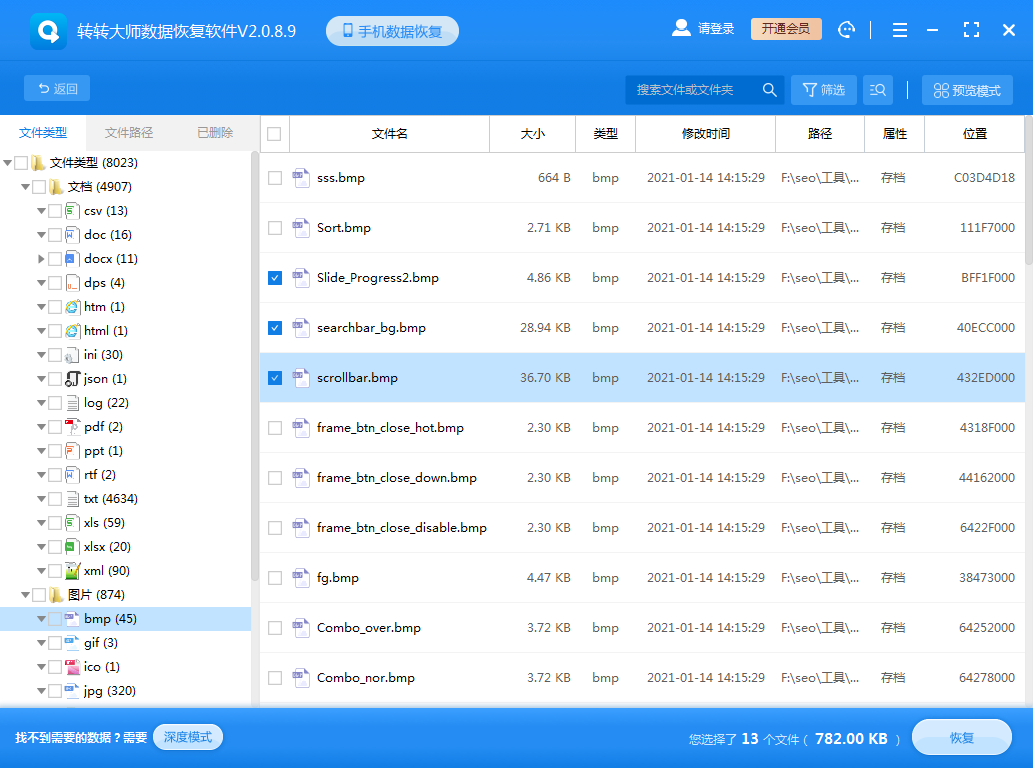This screenshot has width=1033, height=768.
Task: Open the 手机数据恢复 phone recovery feature
Action: [391, 30]
